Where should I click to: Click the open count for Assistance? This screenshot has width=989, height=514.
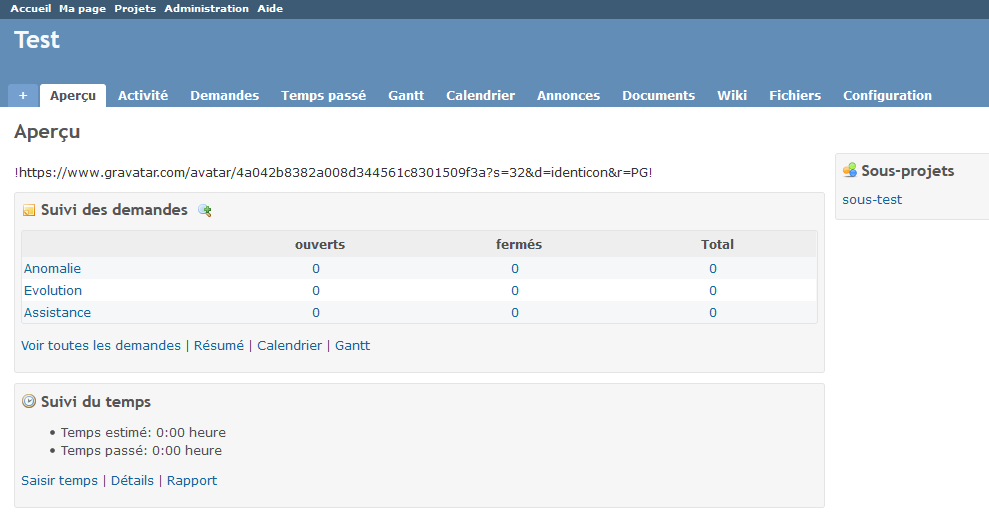tap(316, 312)
